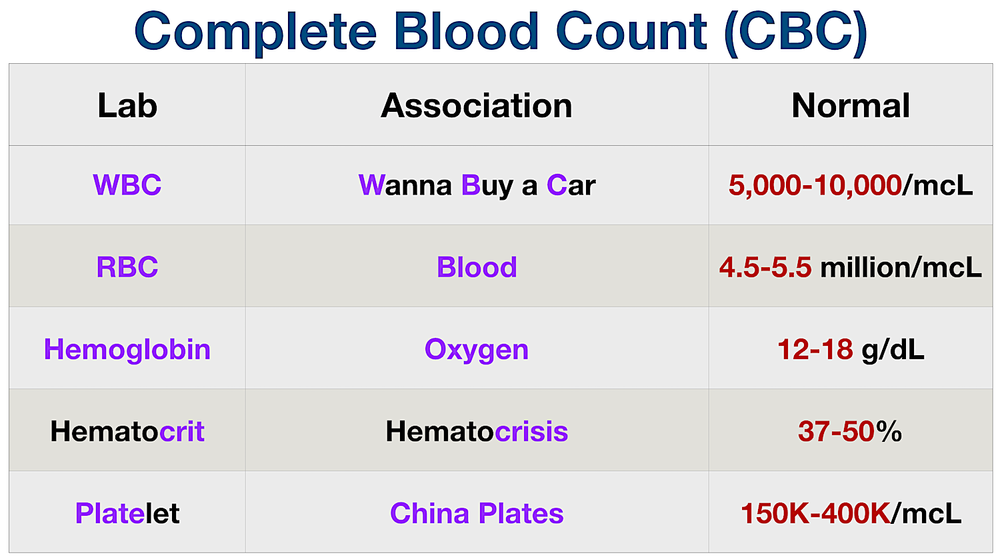Click the 150K-400K/mcL value
This screenshot has width=1000, height=559.
tap(850, 513)
